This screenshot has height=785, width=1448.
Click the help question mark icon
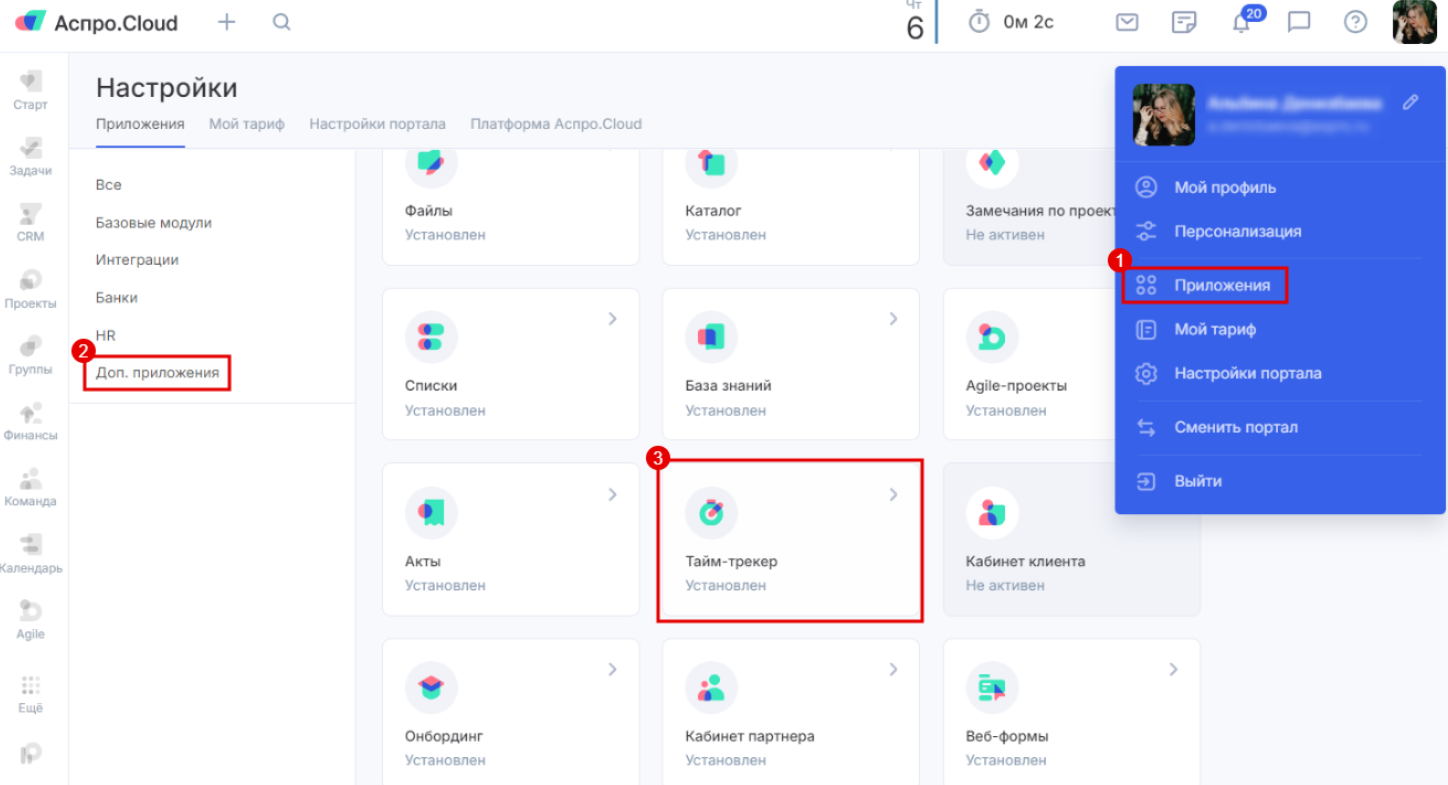tap(1355, 22)
